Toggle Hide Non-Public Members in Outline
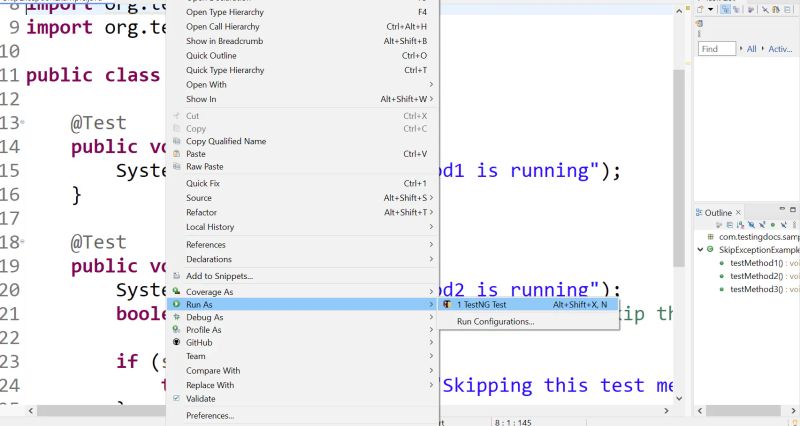Viewport: 800px width, 426px height. coord(773,225)
